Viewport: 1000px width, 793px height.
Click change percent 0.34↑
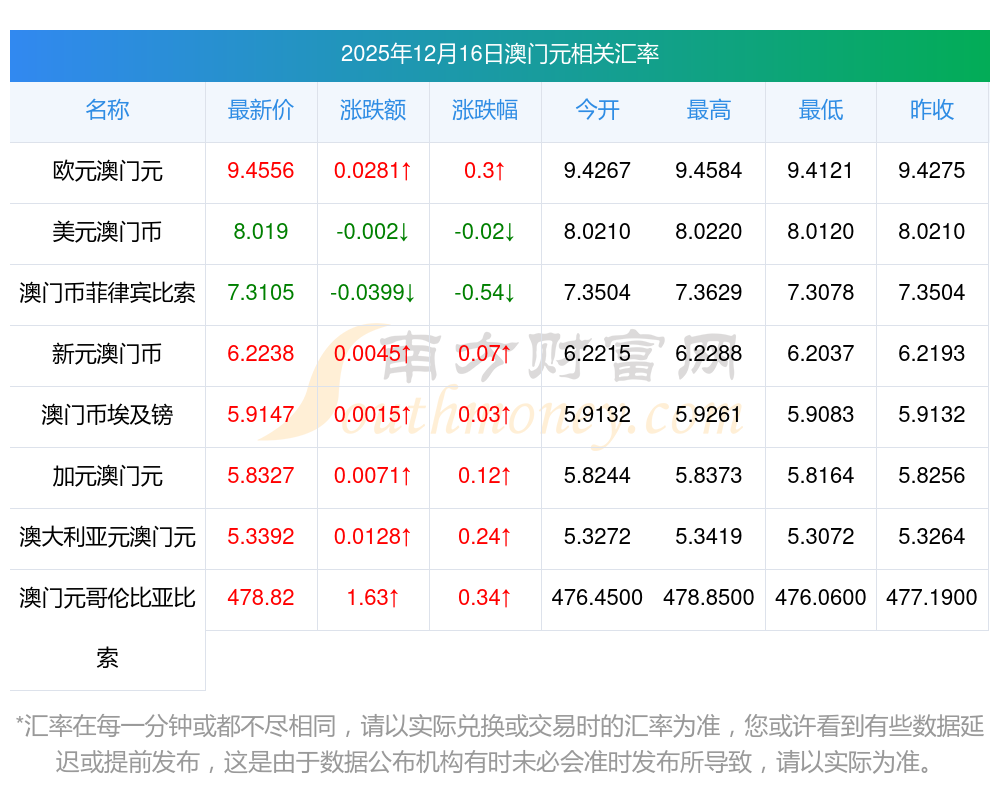click(x=485, y=597)
